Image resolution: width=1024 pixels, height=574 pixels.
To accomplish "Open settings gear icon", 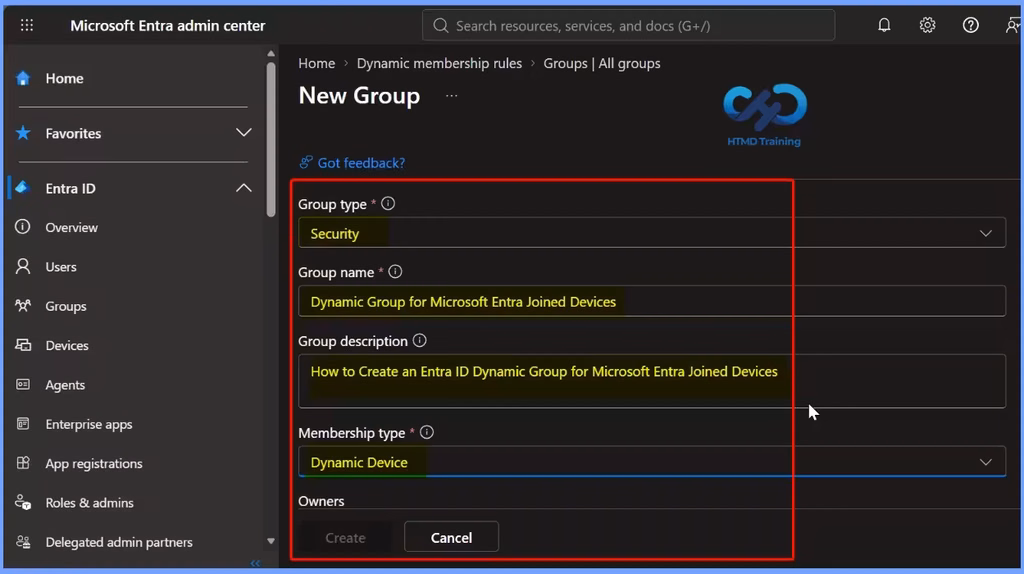I will click(x=927, y=25).
